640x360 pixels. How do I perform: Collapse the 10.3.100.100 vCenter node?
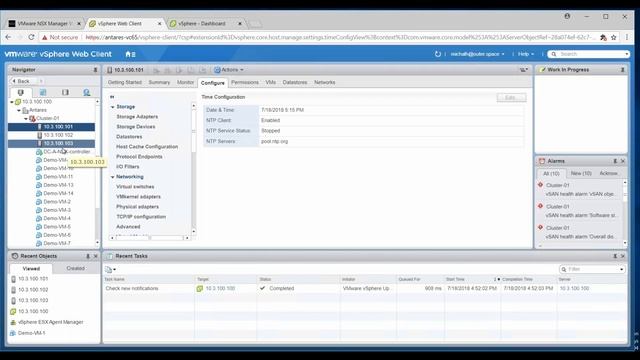[12, 102]
